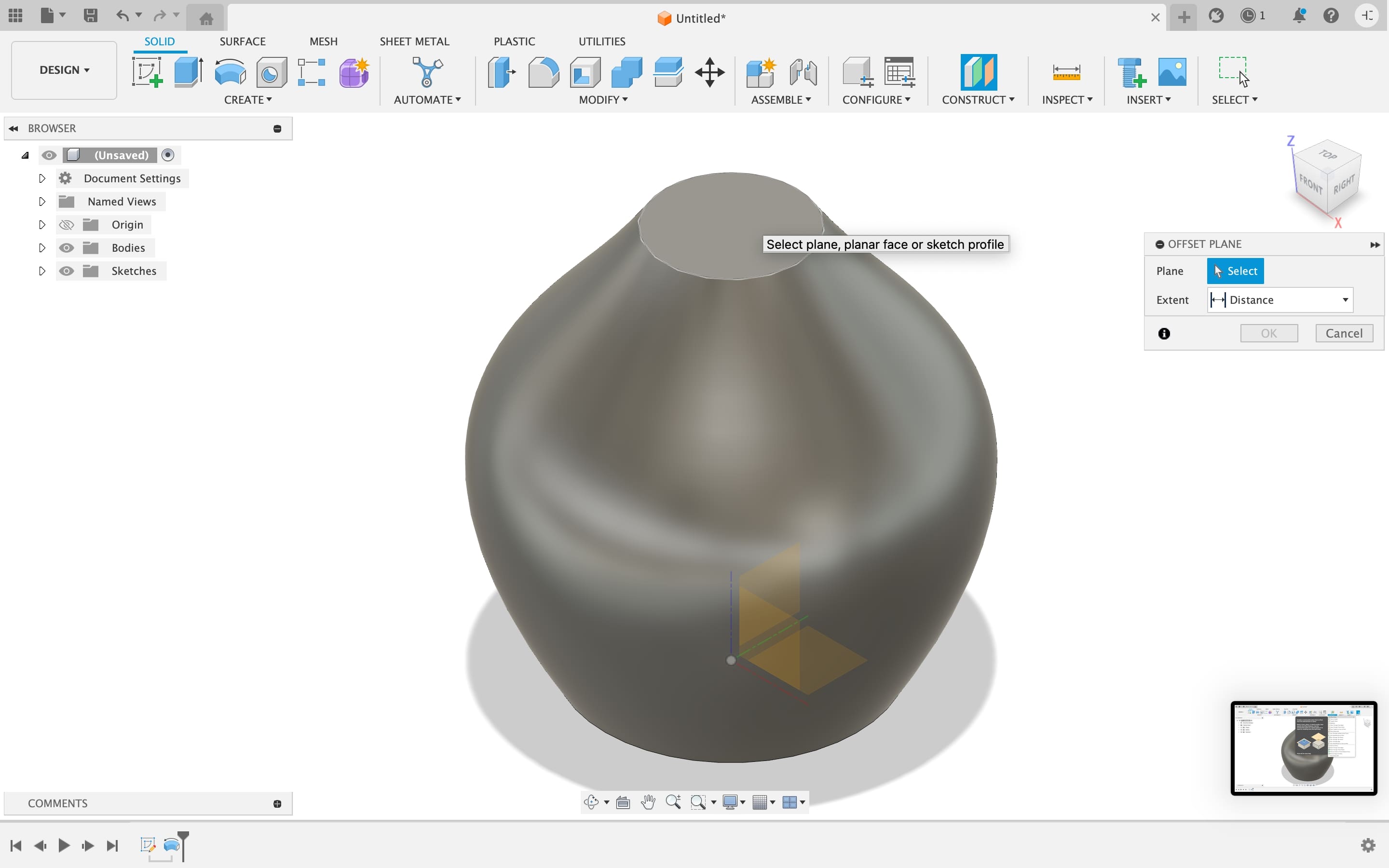Click the revolve feature in timeline
Image resolution: width=1389 pixels, height=868 pixels.
tap(171, 845)
